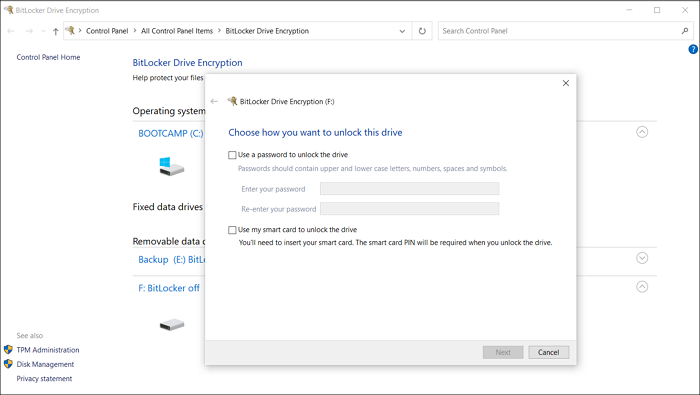Click the title bar BitLocker key icon
700x395 pixels.
click(x=8, y=10)
